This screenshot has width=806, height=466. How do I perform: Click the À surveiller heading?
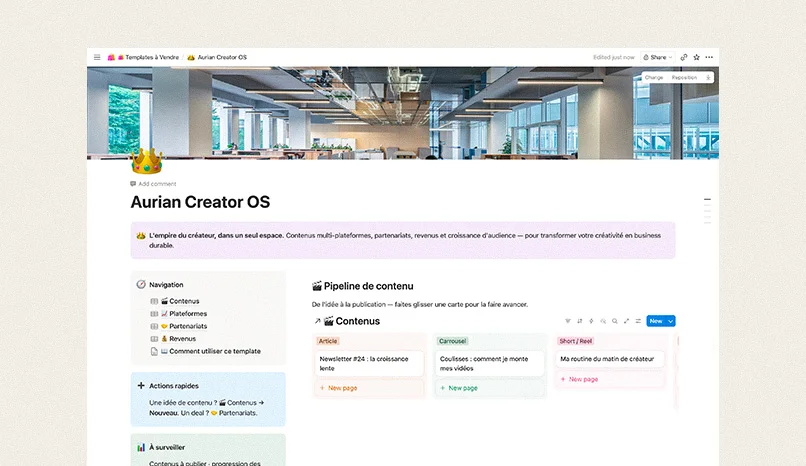(x=167, y=448)
